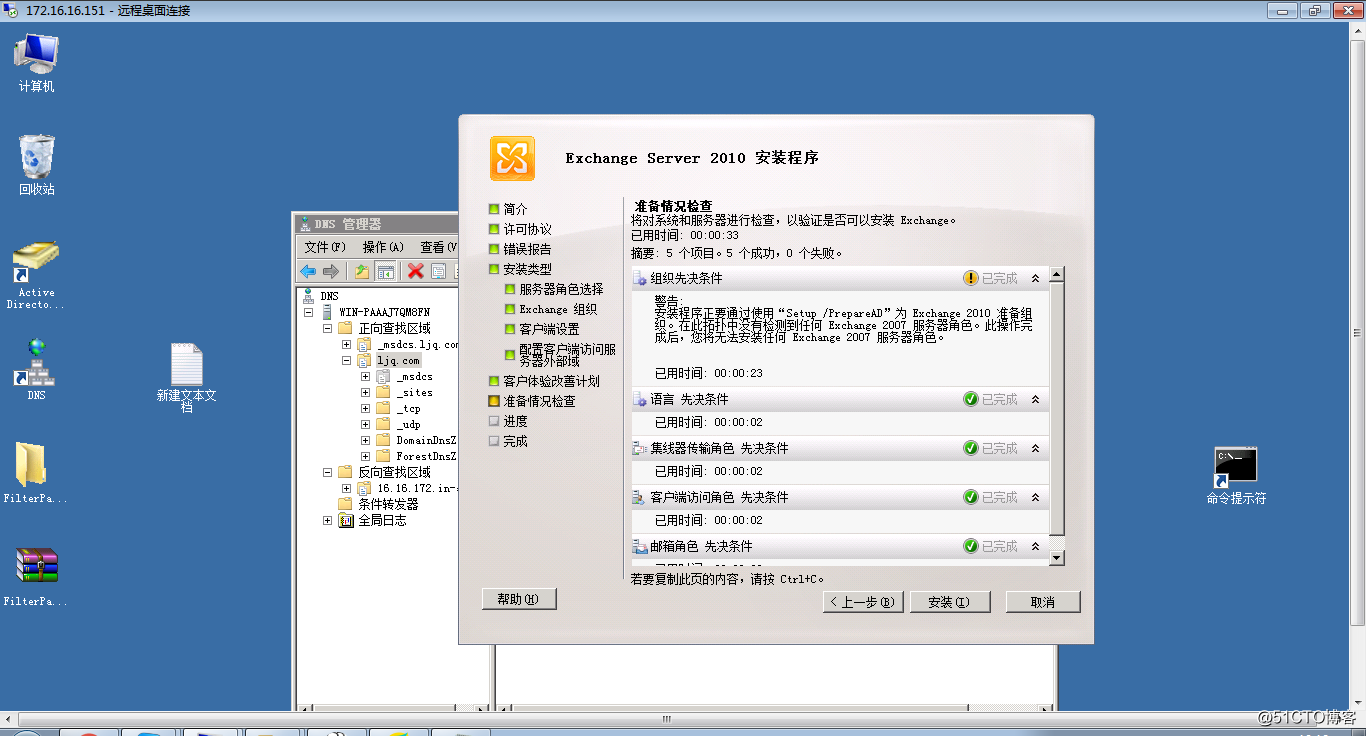
Task: Expand the _sites folder toggle
Action: pos(365,392)
